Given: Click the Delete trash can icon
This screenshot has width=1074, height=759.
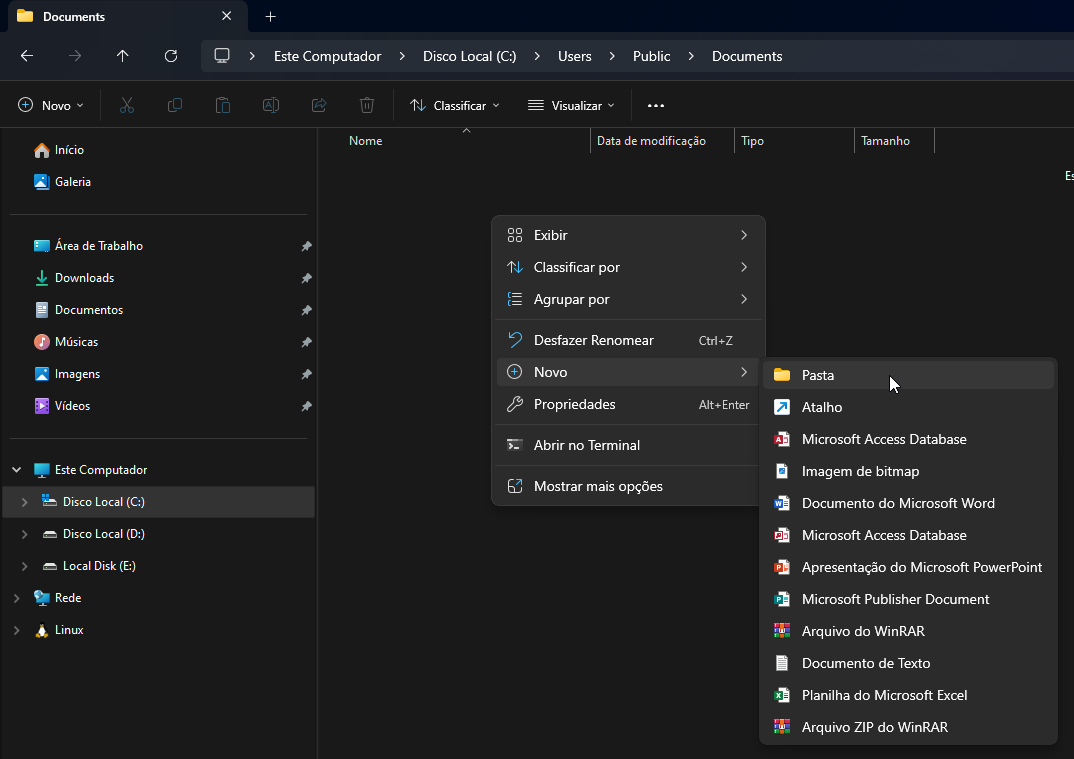Looking at the screenshot, I should (x=367, y=105).
